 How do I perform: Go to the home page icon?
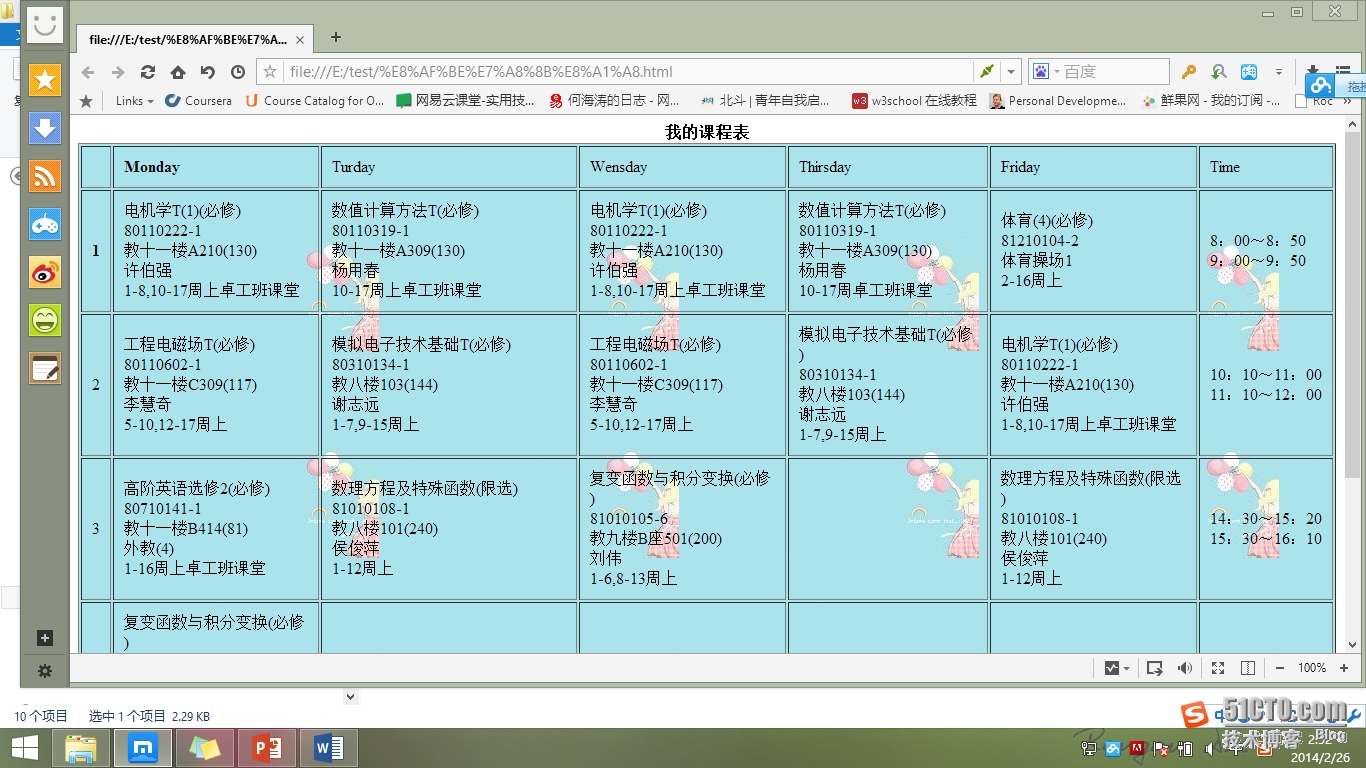tap(178, 72)
